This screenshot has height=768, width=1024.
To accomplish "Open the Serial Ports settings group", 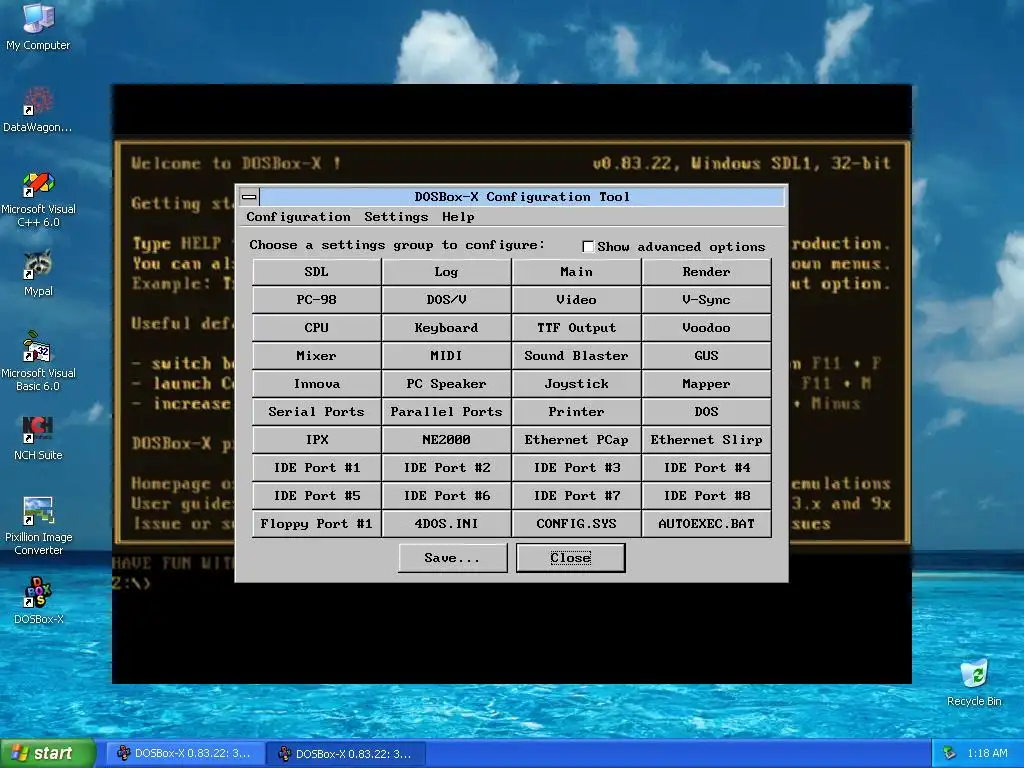I will coord(316,412).
